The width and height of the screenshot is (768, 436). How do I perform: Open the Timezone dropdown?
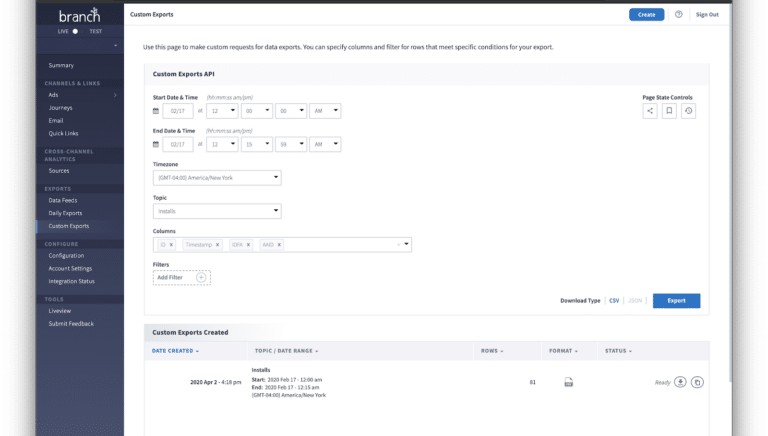click(x=217, y=178)
